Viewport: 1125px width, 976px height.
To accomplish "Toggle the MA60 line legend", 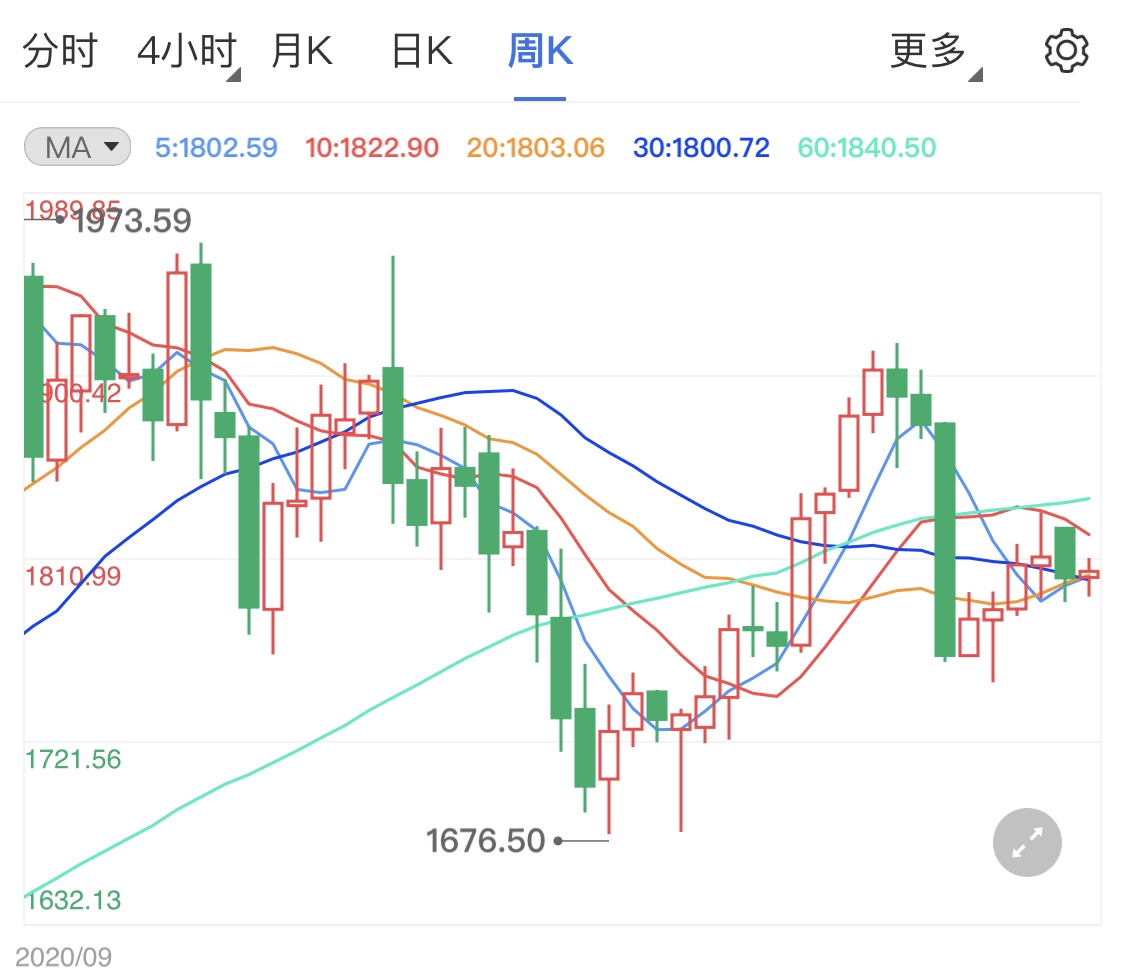I will click(866, 146).
